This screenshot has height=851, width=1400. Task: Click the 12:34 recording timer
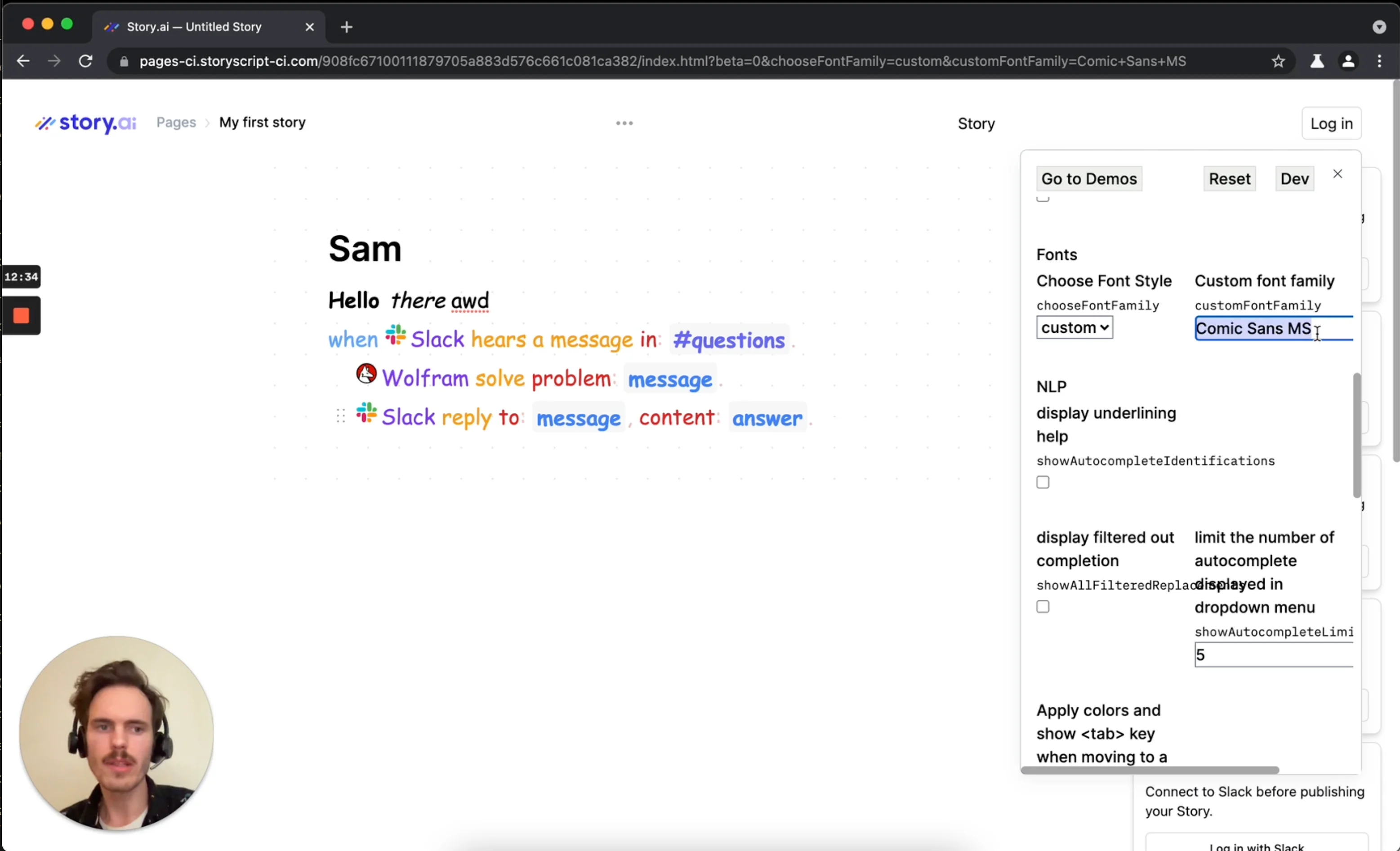pos(21,277)
